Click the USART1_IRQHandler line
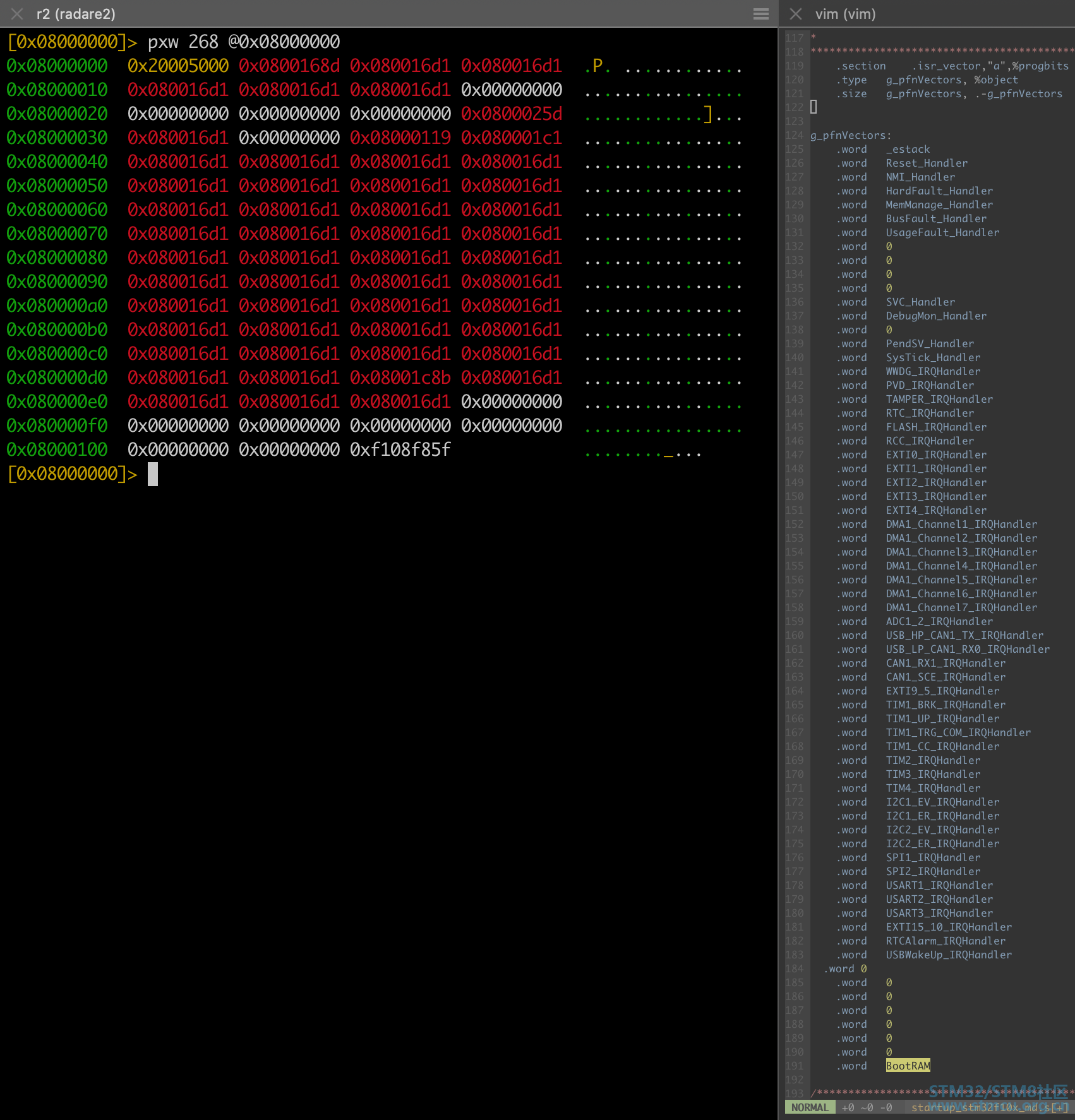 point(939,885)
